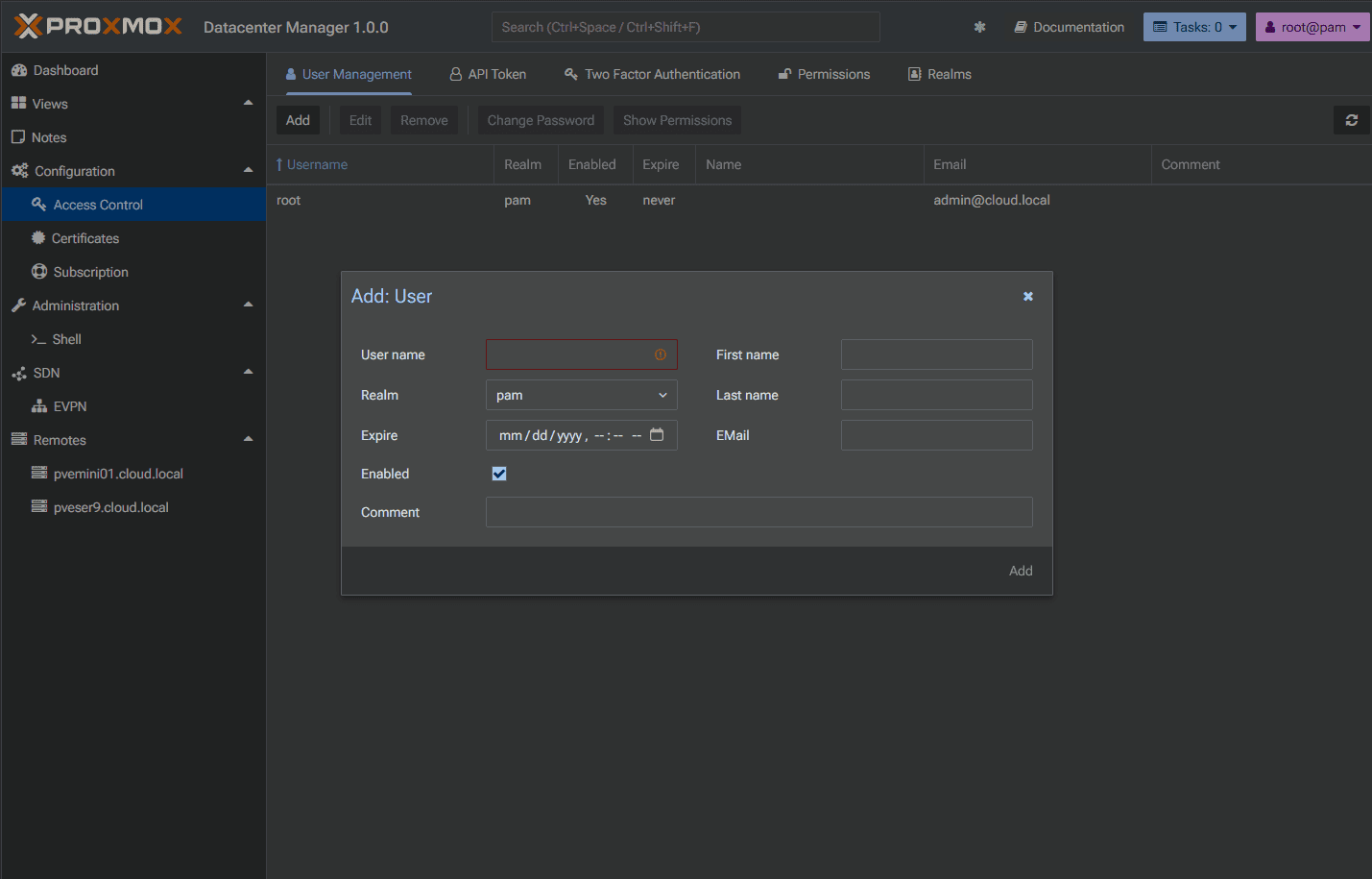Open the calendar picker in the Expire field
Screen dimensions: 1372x879
(x=657, y=434)
